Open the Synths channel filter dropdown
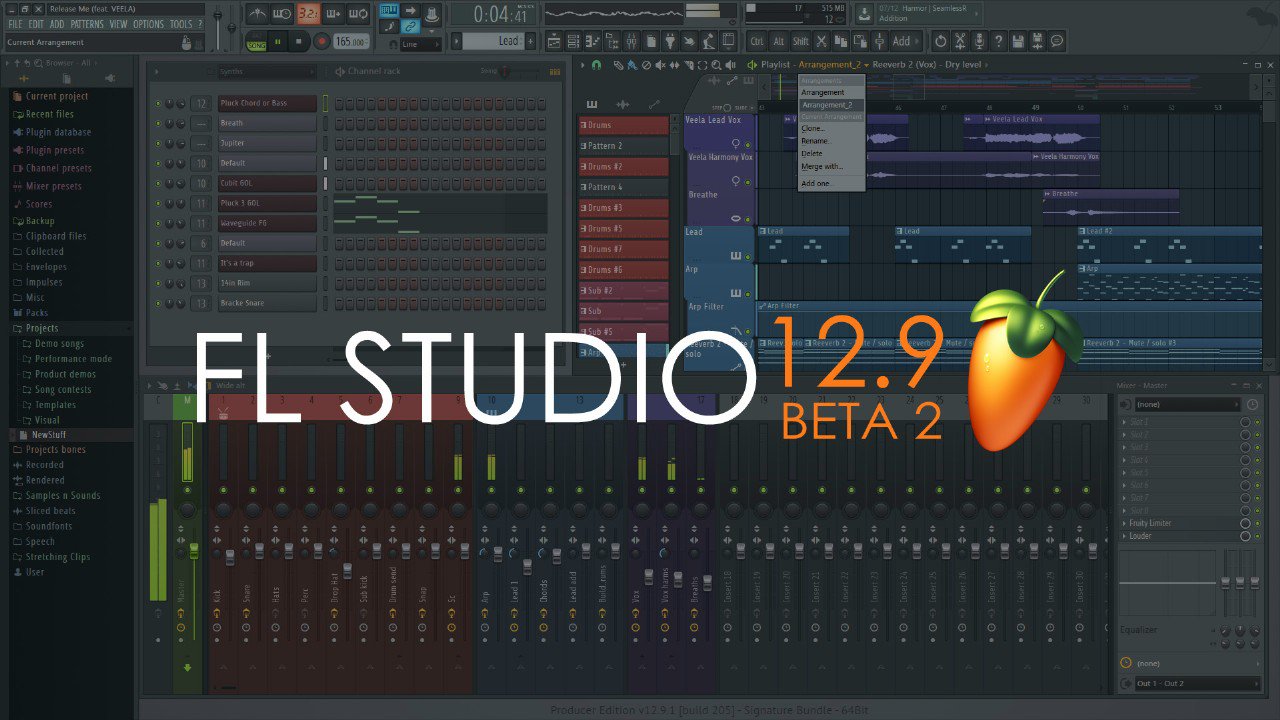1280x720 pixels. click(265, 72)
